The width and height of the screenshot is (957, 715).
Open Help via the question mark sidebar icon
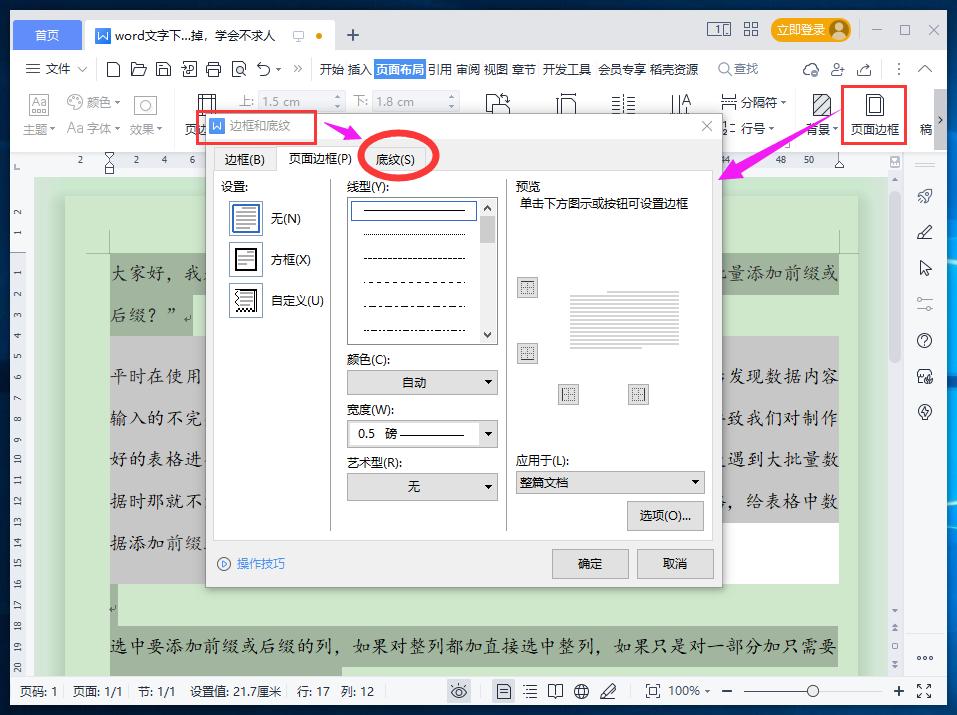click(923, 340)
